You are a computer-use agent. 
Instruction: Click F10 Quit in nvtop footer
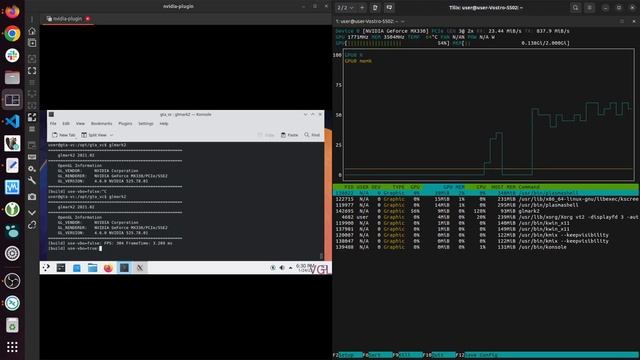(439, 355)
